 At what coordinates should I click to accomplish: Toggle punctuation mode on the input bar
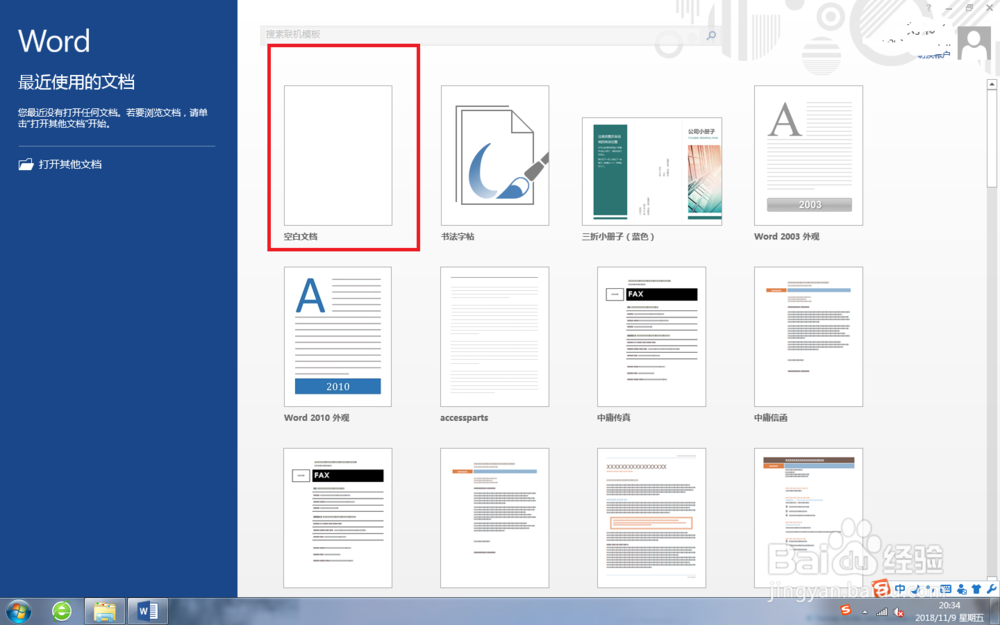tap(916, 588)
